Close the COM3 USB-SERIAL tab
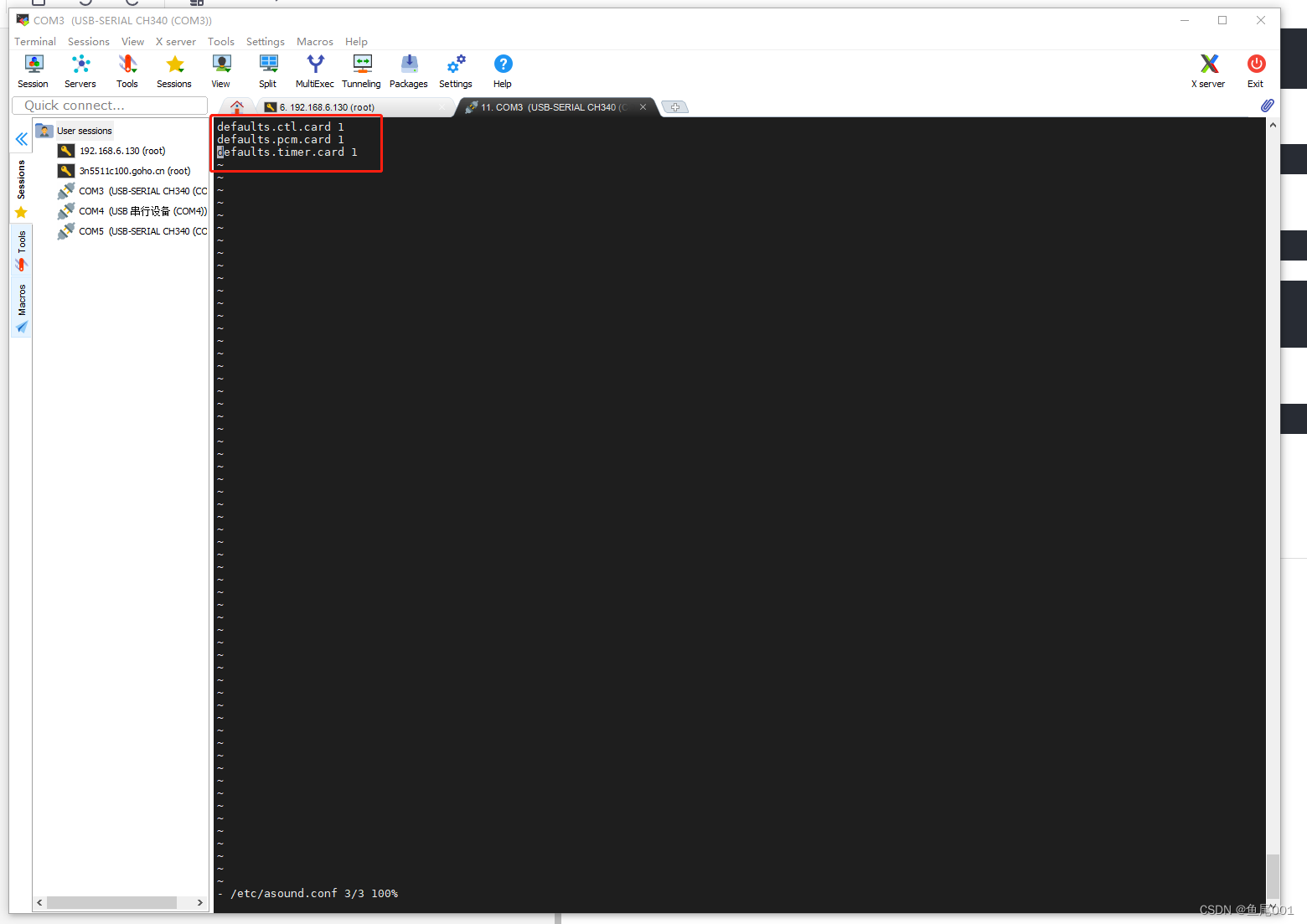 pyautogui.click(x=643, y=106)
